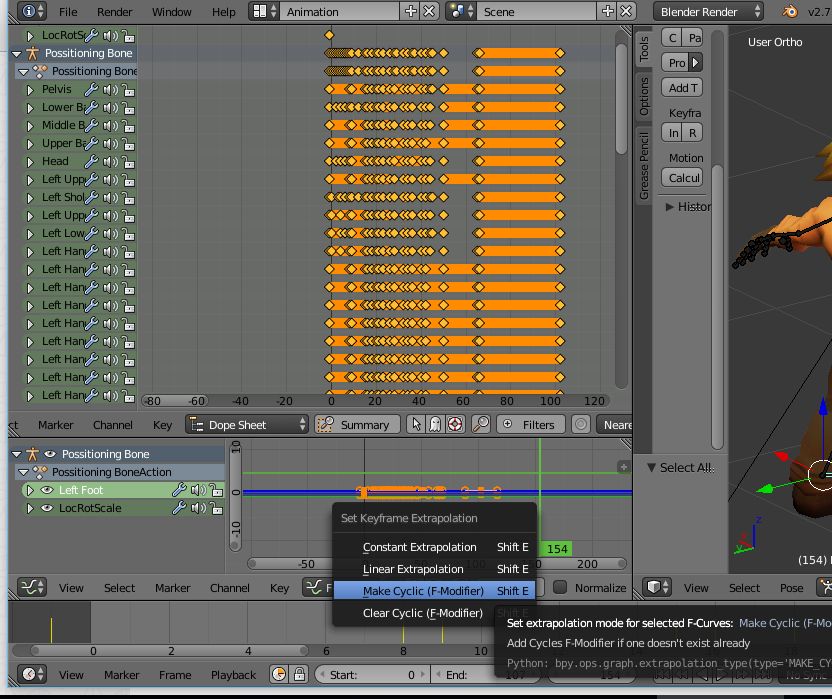Image resolution: width=832 pixels, height=699 pixels.
Task: Expand the Pelvis channel
Action: pos(30,90)
